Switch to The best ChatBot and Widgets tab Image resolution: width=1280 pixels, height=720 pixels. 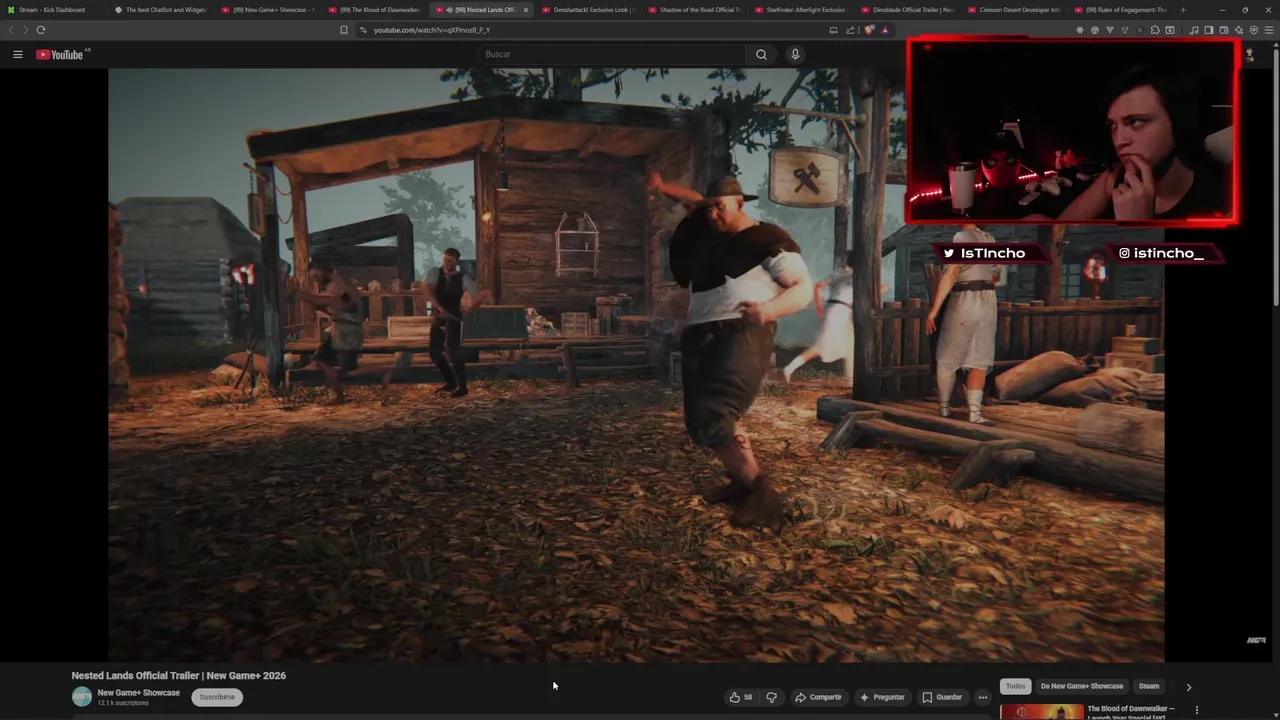(160, 10)
